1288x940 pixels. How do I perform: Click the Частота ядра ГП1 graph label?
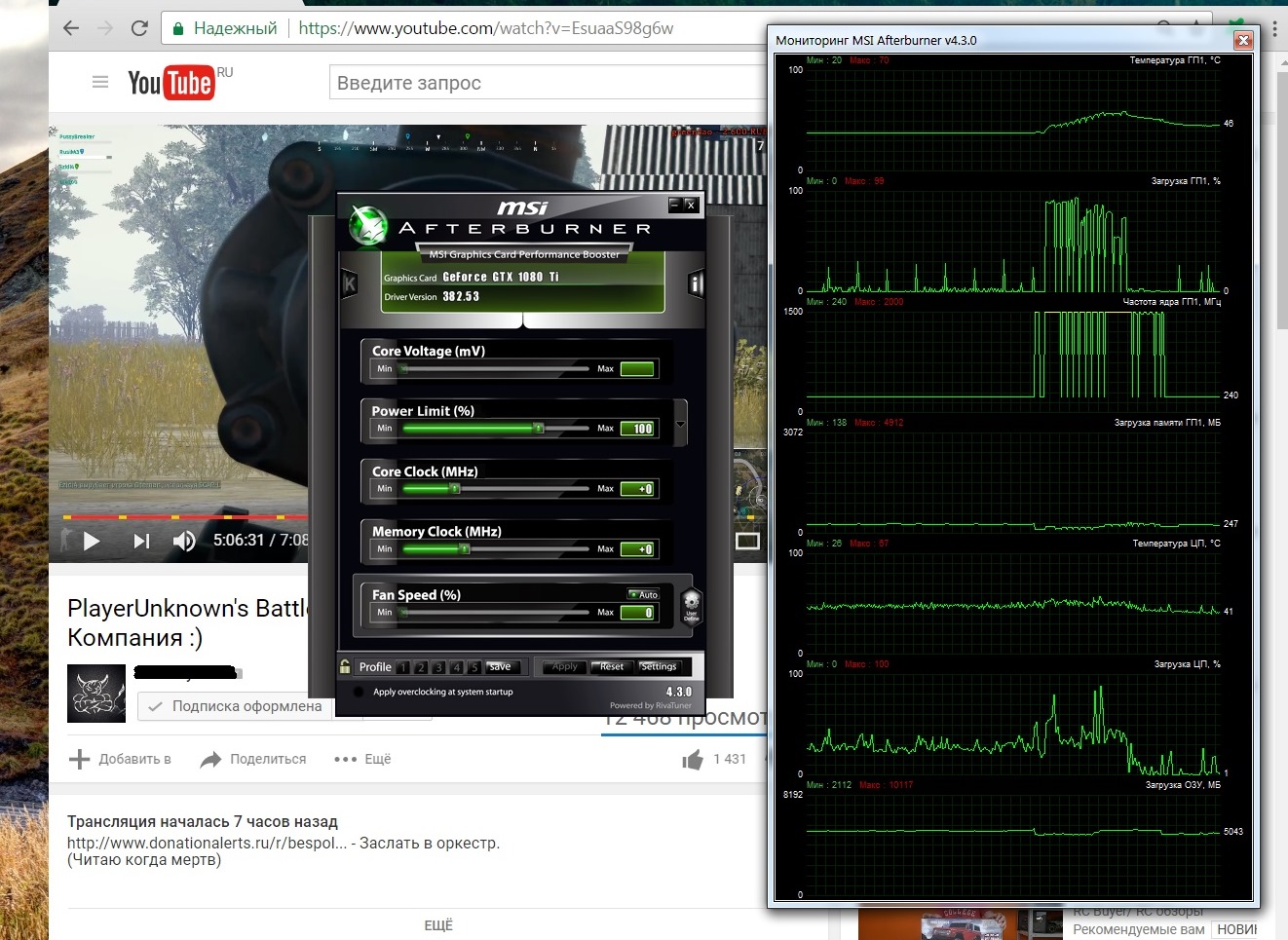click(1172, 302)
